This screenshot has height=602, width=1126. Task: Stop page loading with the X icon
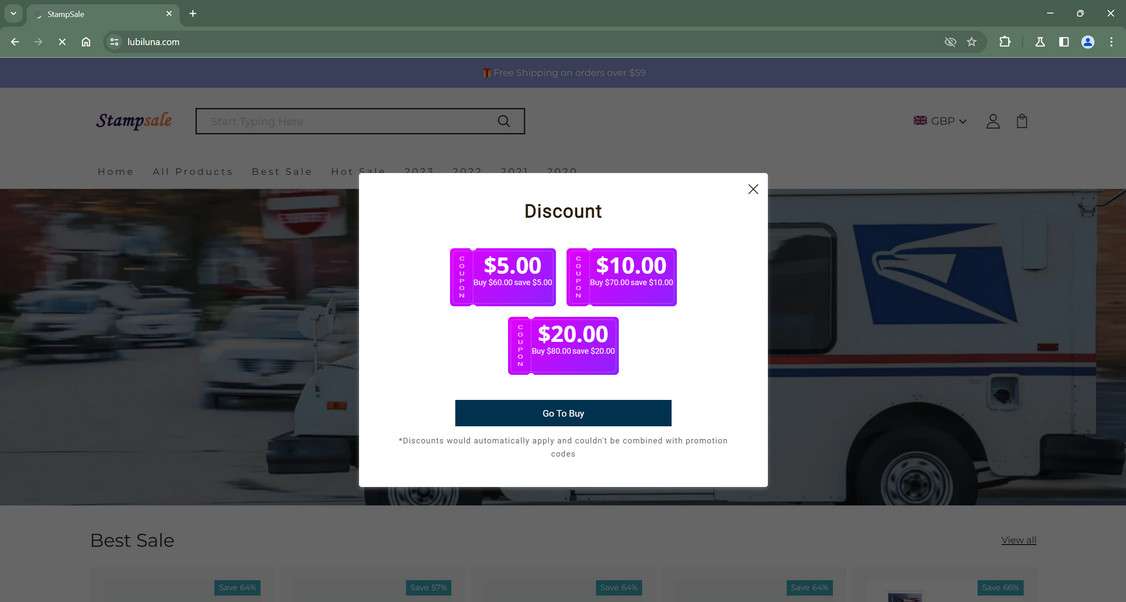61,42
